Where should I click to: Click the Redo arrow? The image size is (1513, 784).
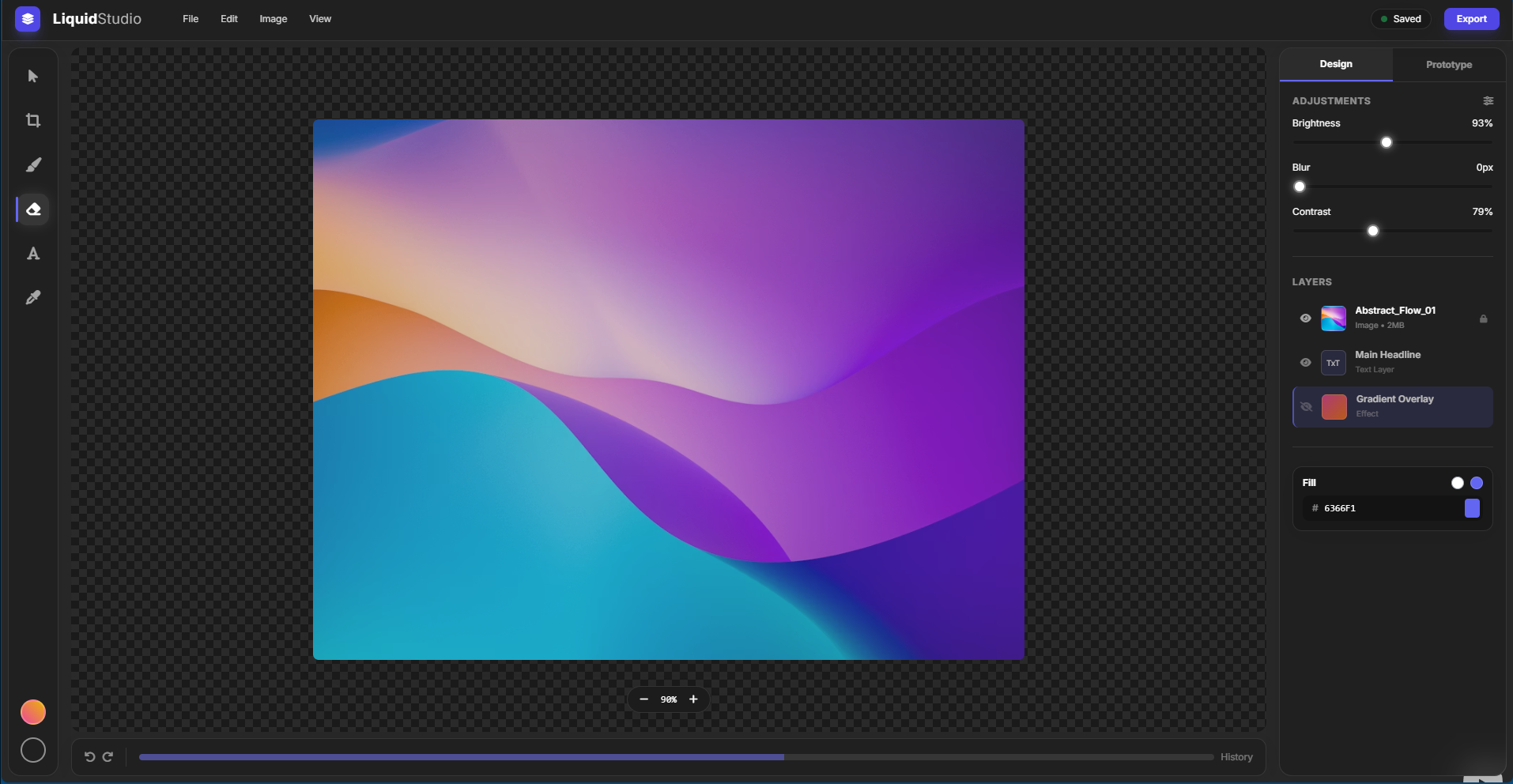[x=108, y=756]
